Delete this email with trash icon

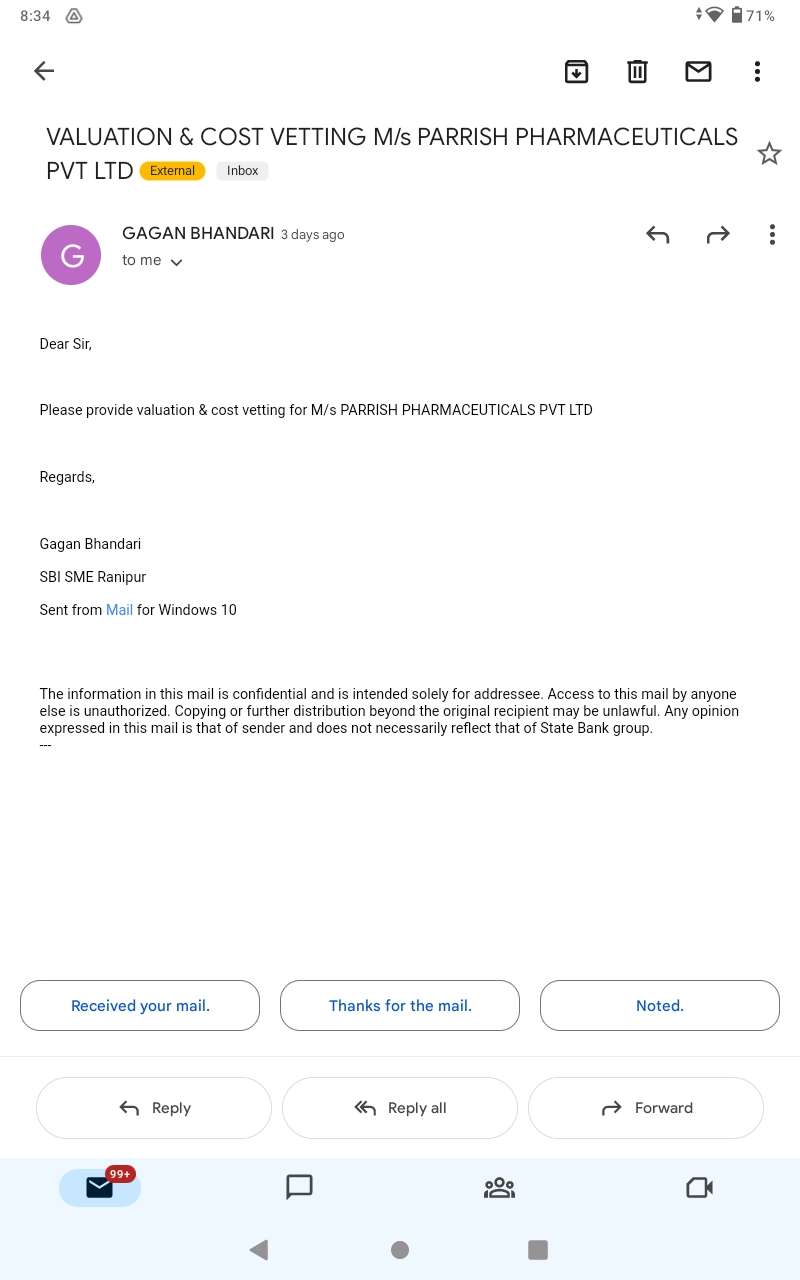click(x=637, y=71)
